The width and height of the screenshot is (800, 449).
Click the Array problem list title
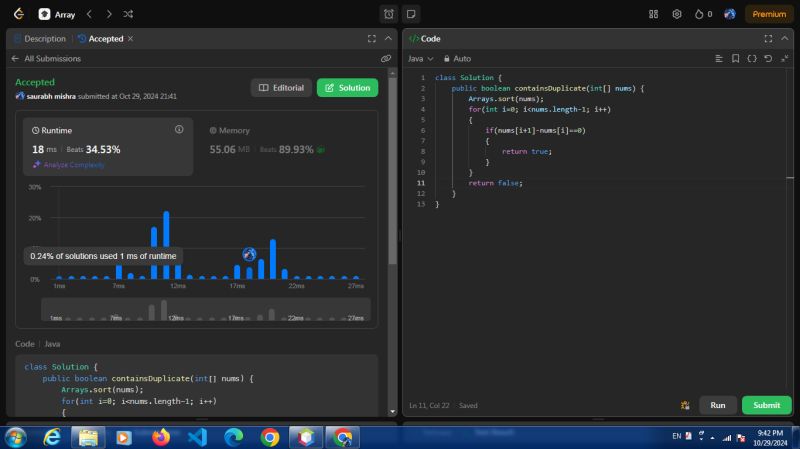[x=65, y=14]
